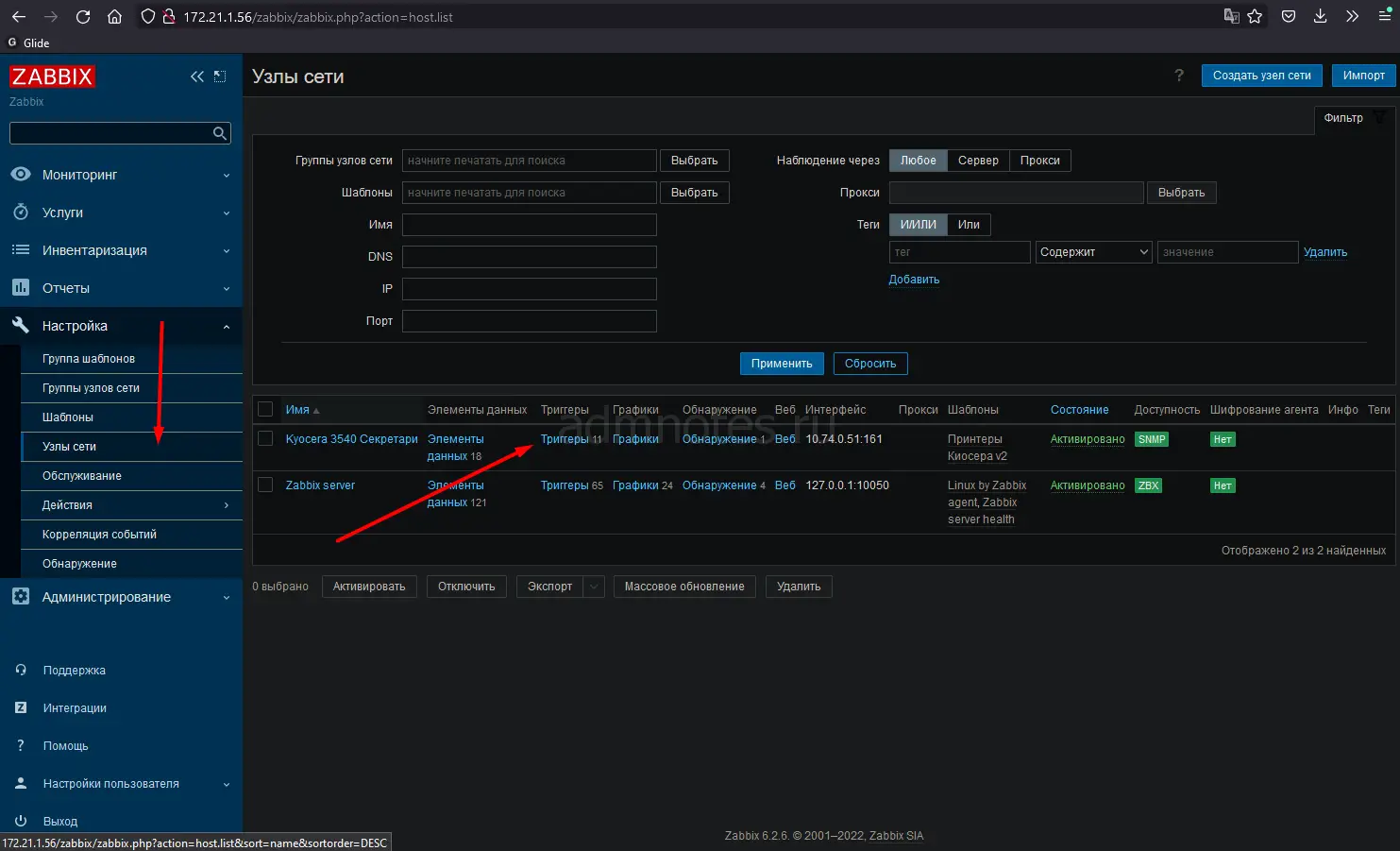The image size is (1400, 851).
Task: Tick the select-all hosts checkbox
Action: coord(265,409)
